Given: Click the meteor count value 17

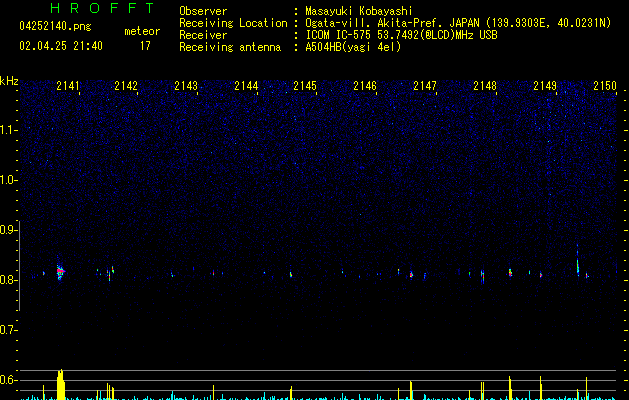Looking at the screenshot, I should pyautogui.click(x=145, y=46).
